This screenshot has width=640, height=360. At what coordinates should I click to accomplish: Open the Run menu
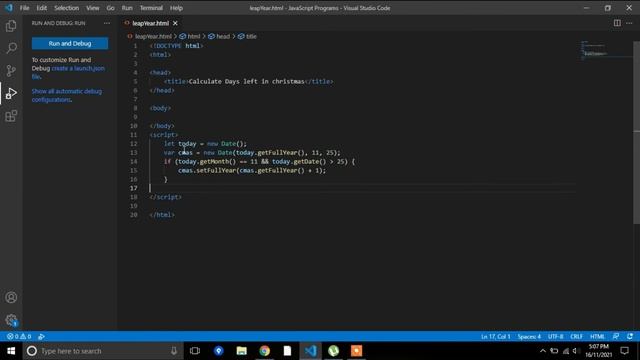click(x=127, y=8)
